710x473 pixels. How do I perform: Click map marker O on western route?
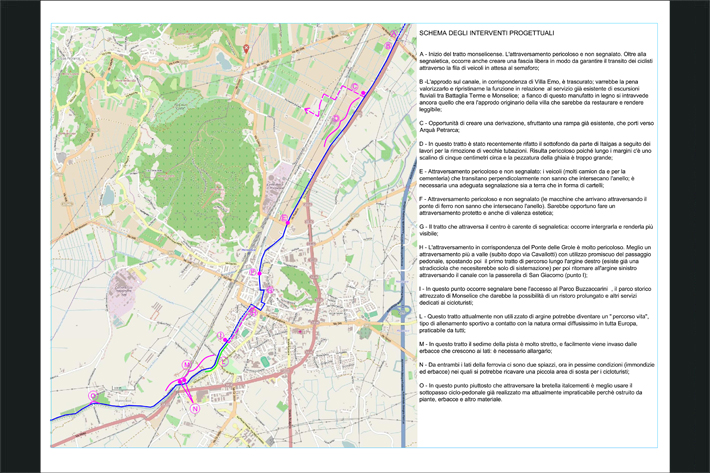pos(93,396)
